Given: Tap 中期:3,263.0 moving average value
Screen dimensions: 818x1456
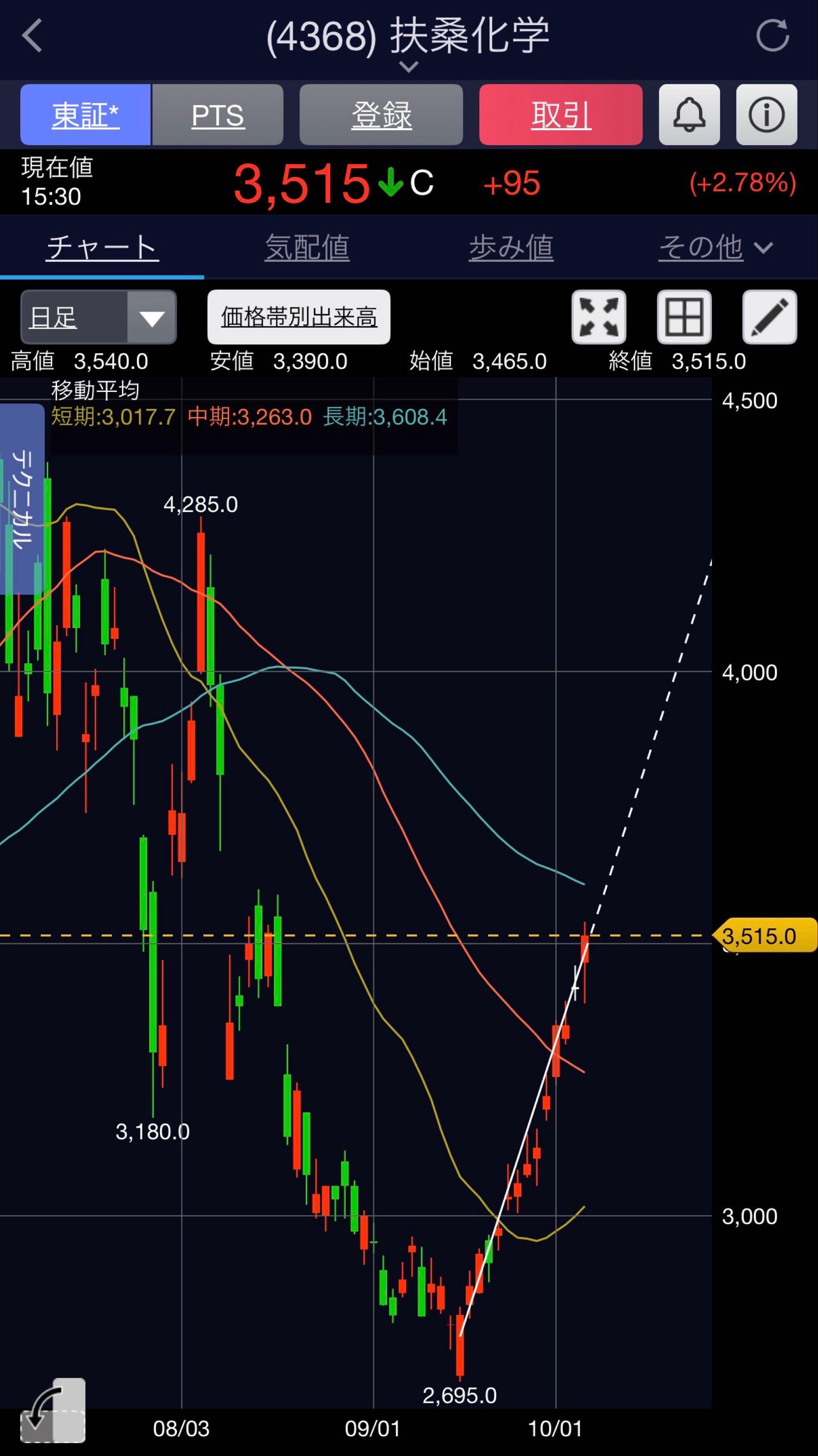Looking at the screenshot, I should click(x=250, y=417).
